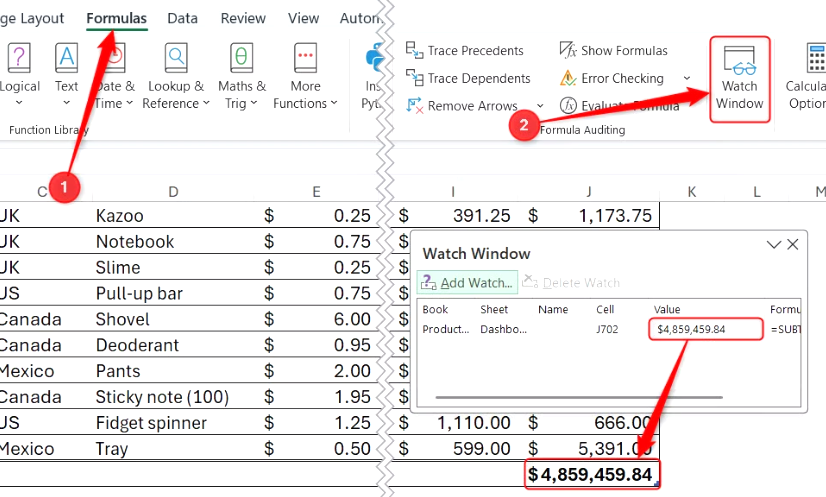
Task: Expand the Date & Time dropdown arrow
Action: click(x=130, y=103)
